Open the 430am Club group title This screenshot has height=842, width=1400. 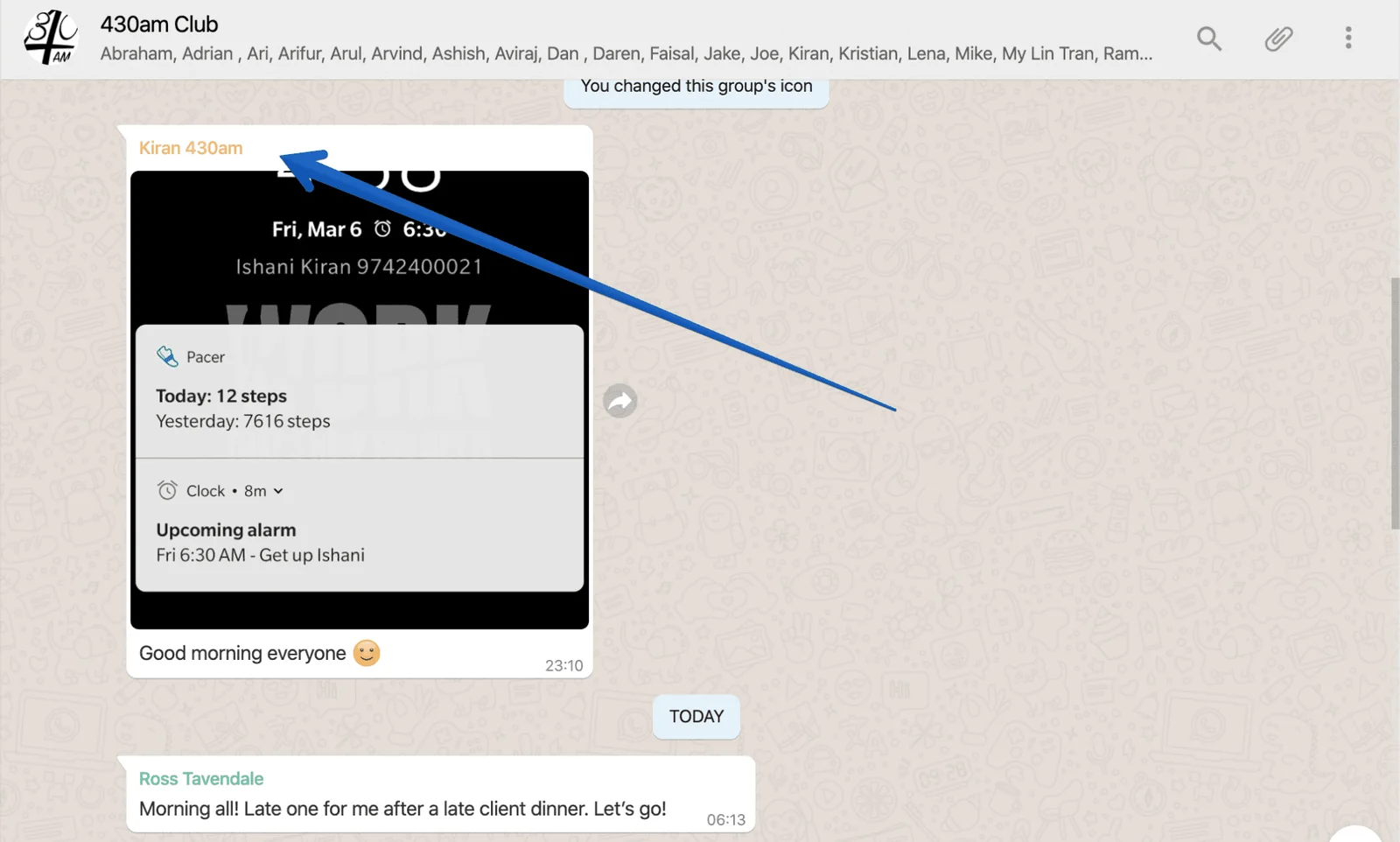point(159,25)
